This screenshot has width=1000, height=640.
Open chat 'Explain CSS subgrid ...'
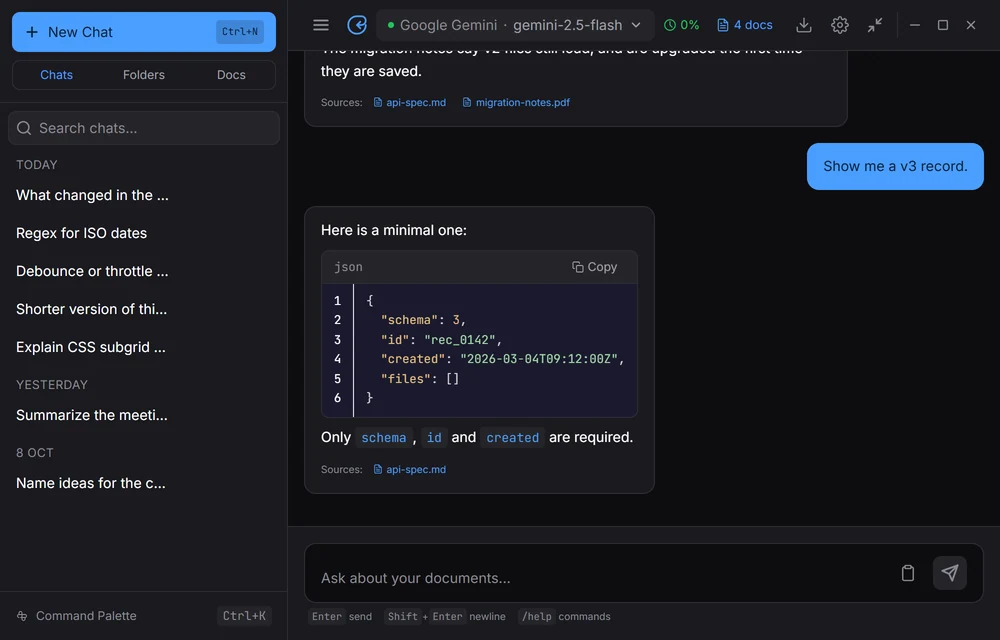click(x=143, y=347)
